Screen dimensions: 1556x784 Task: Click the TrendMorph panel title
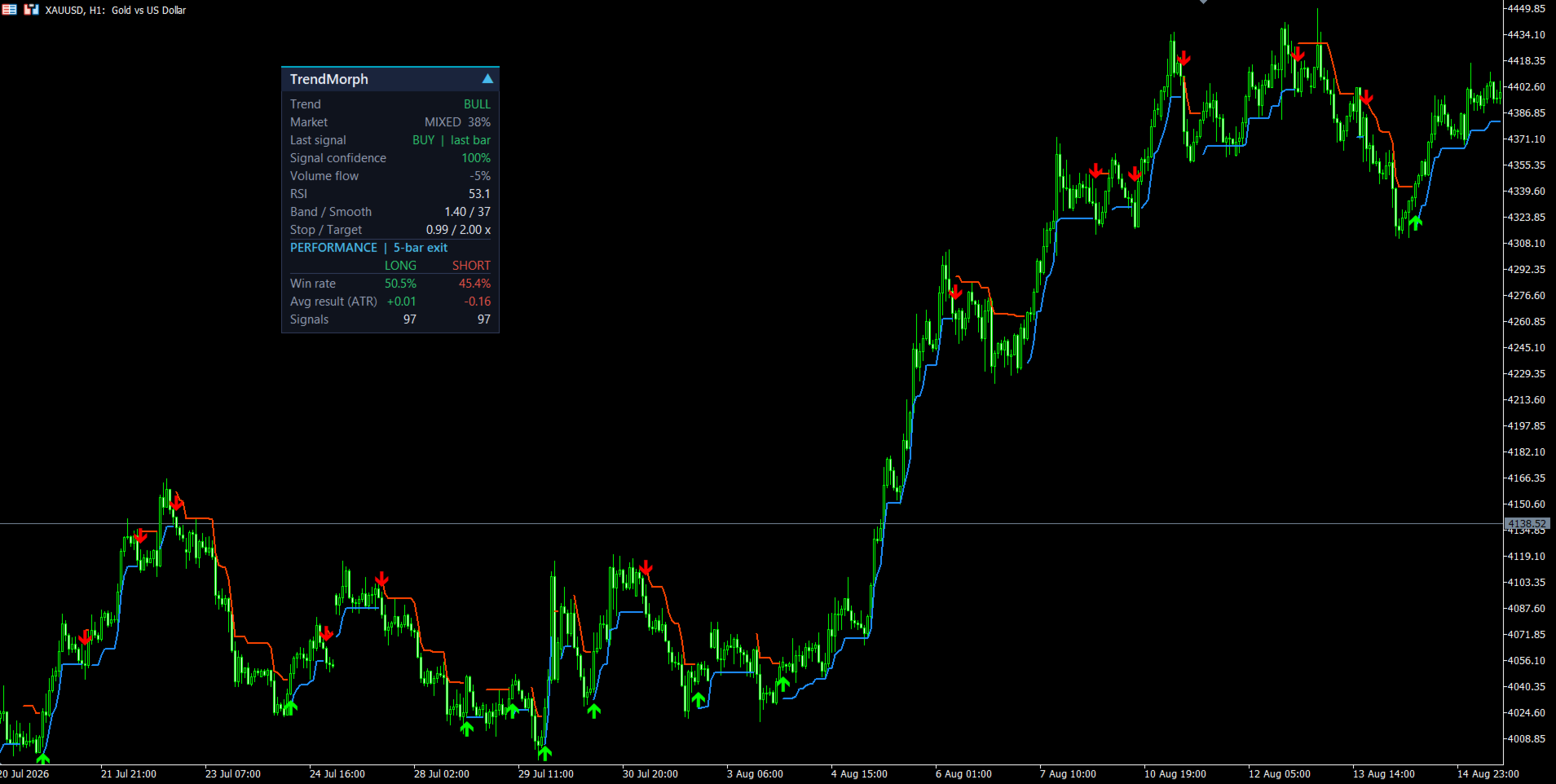[329, 79]
